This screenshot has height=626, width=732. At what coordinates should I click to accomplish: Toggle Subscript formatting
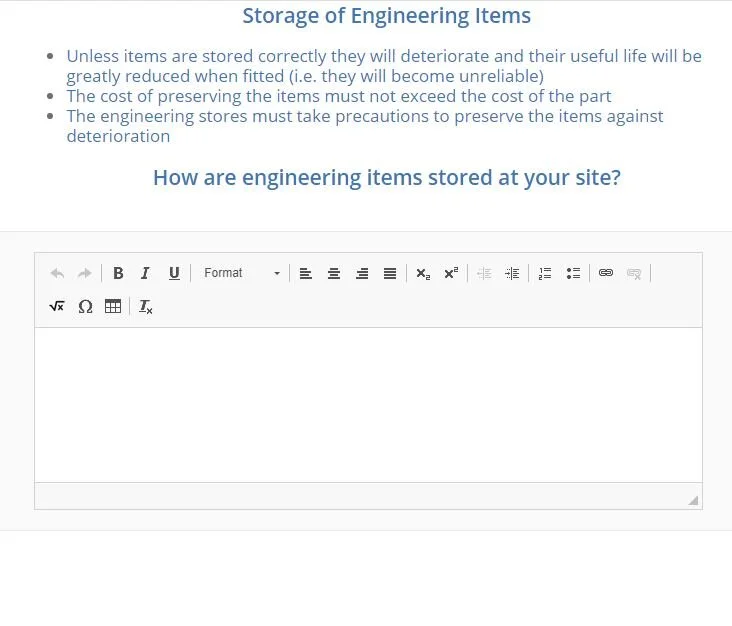pyautogui.click(x=423, y=273)
